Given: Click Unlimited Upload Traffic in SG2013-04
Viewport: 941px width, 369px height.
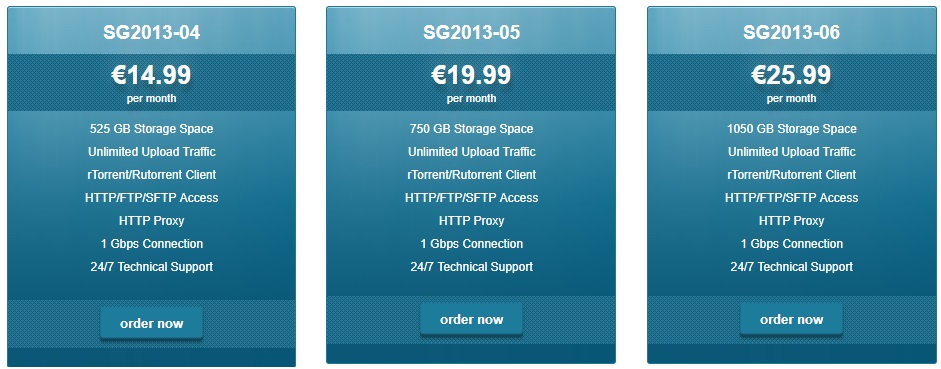Looking at the screenshot, I should pyautogui.click(x=151, y=152).
